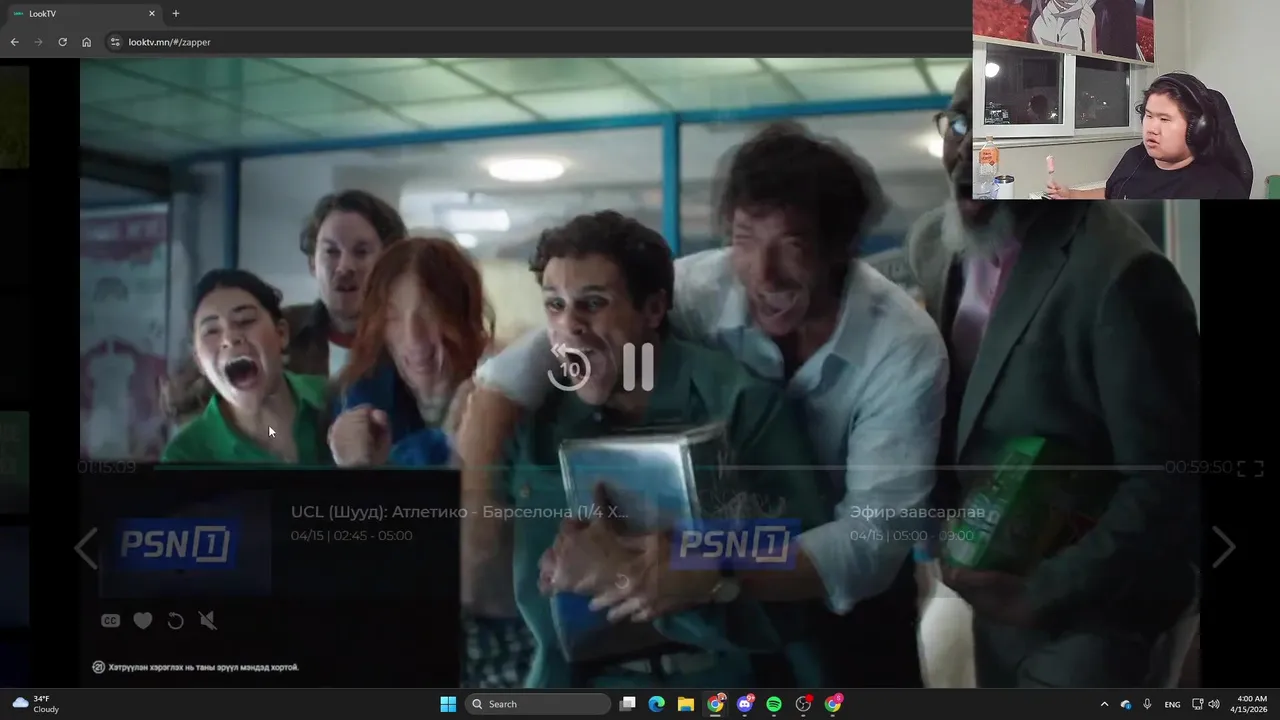
Task: Open weather widget 34°F Cloudy
Action: 36,704
